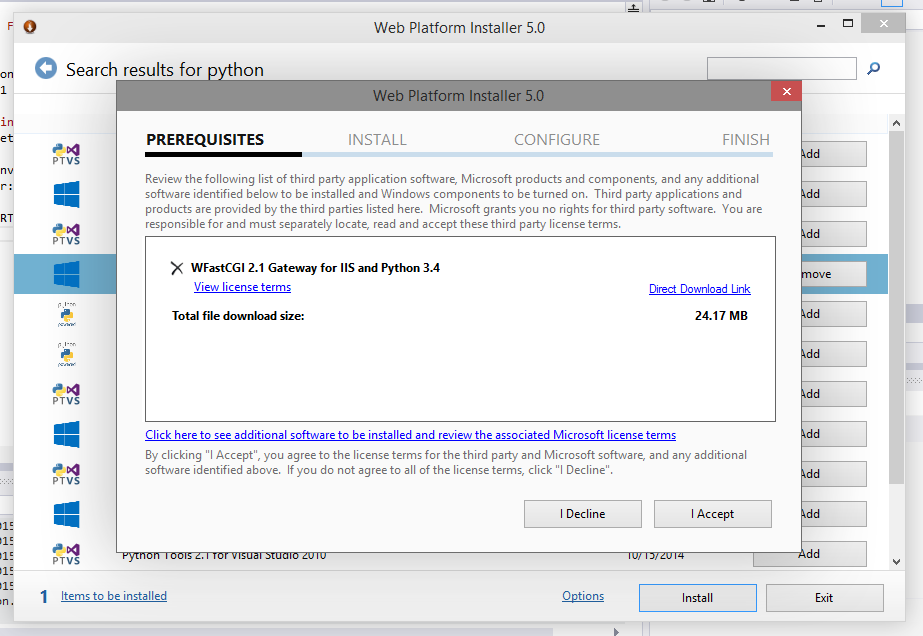Viewport: 923px width, 636px height.
Task: Click the additional software and Microsoft license terms link
Action: [410, 435]
